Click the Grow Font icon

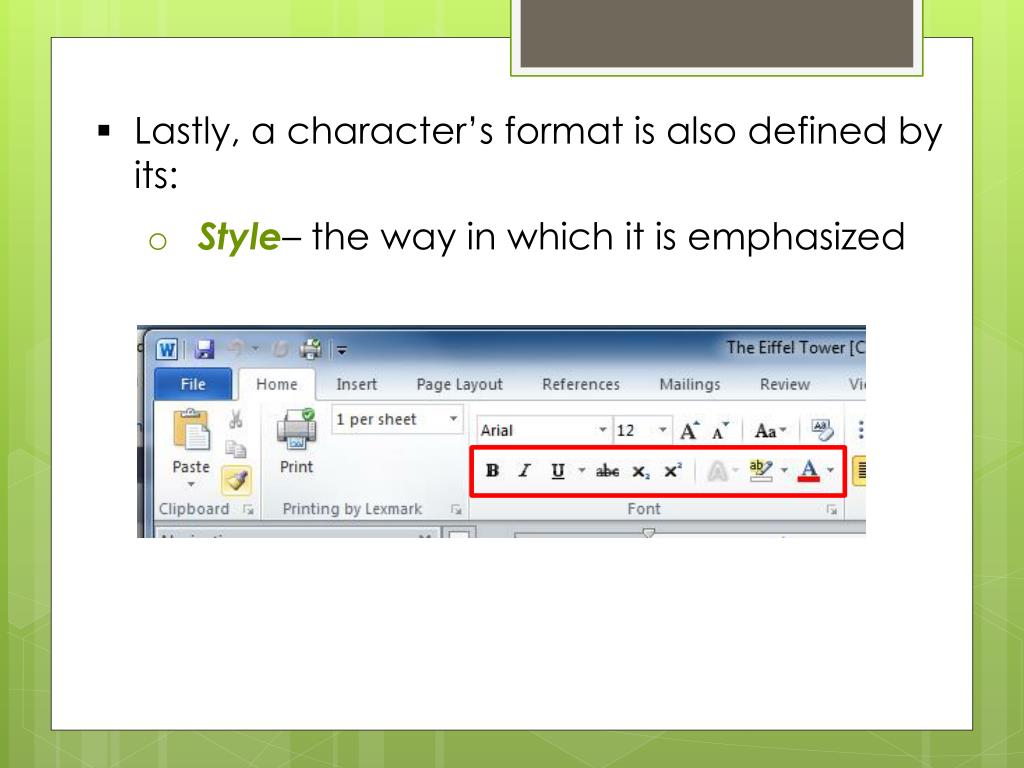tap(690, 430)
